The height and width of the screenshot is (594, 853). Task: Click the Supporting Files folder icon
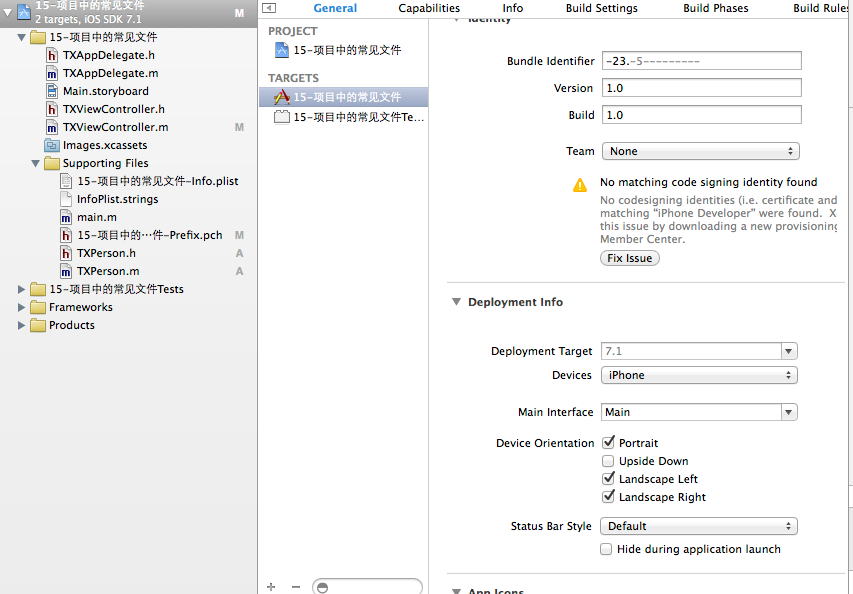[x=52, y=163]
